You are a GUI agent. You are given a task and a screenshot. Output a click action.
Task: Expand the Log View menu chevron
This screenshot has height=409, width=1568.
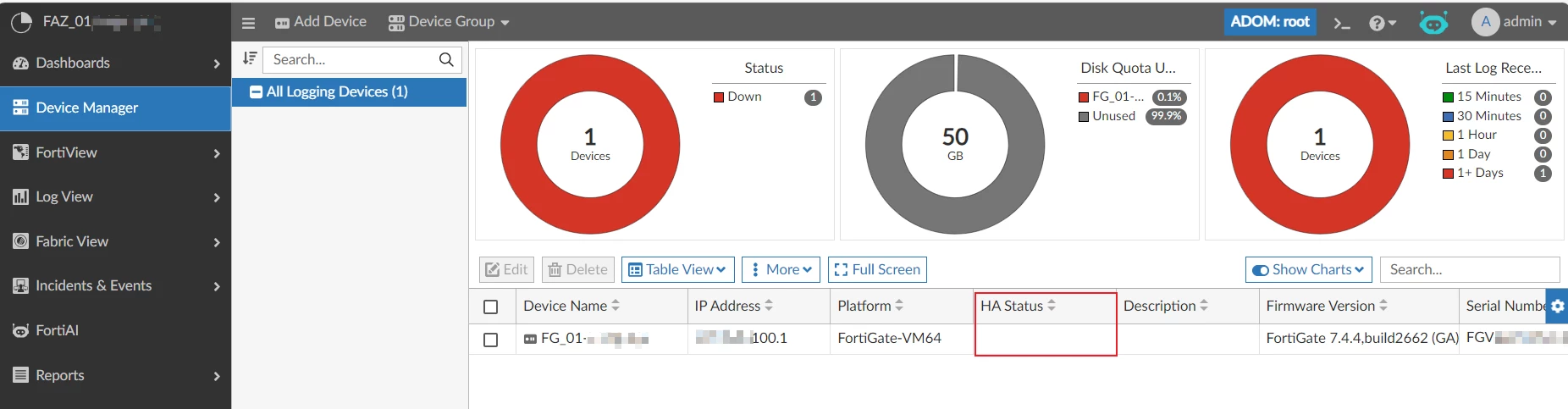217,197
